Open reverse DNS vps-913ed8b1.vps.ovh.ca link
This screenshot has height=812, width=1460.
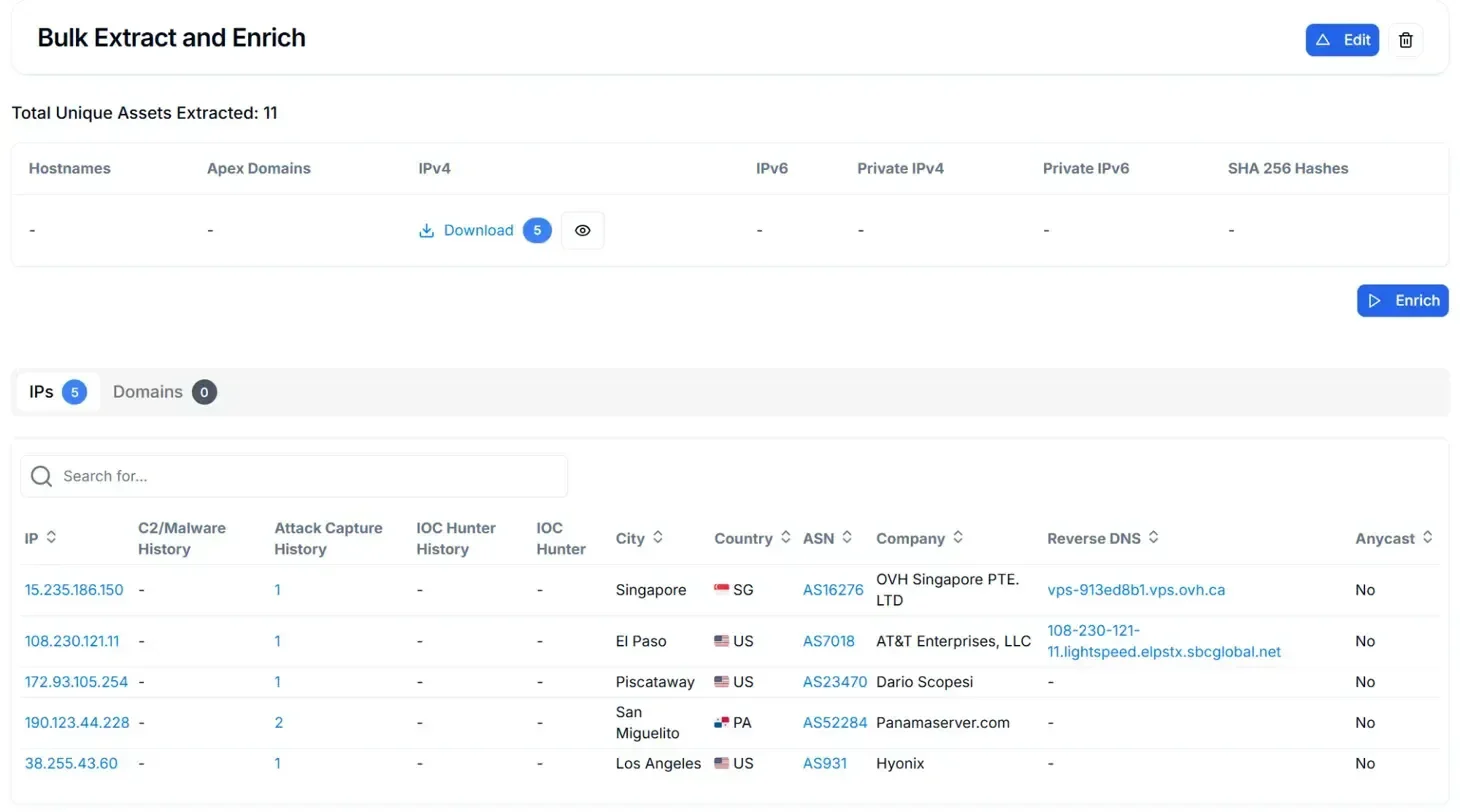(x=1136, y=590)
